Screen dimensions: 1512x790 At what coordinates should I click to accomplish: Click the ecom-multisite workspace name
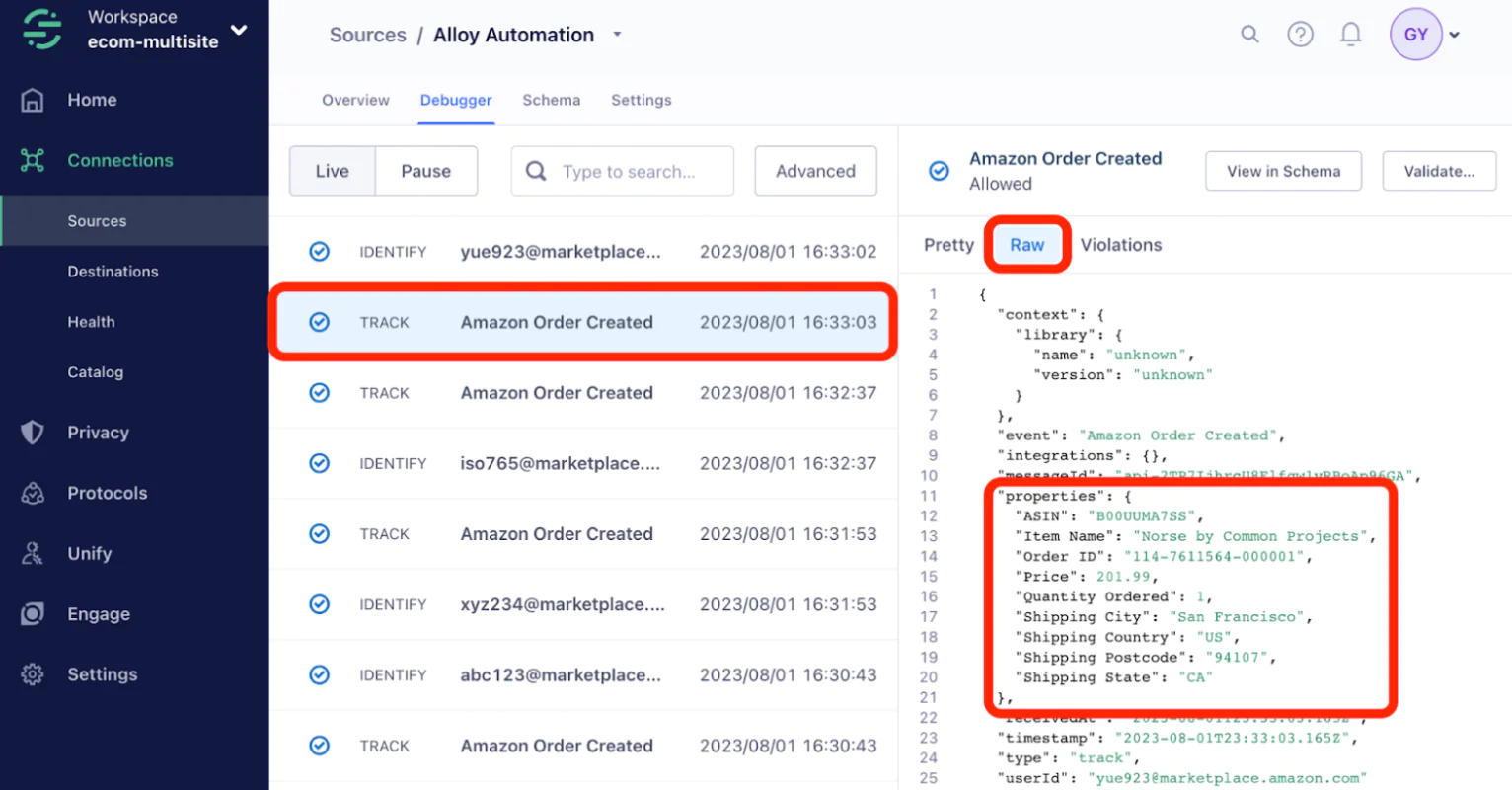[x=153, y=41]
